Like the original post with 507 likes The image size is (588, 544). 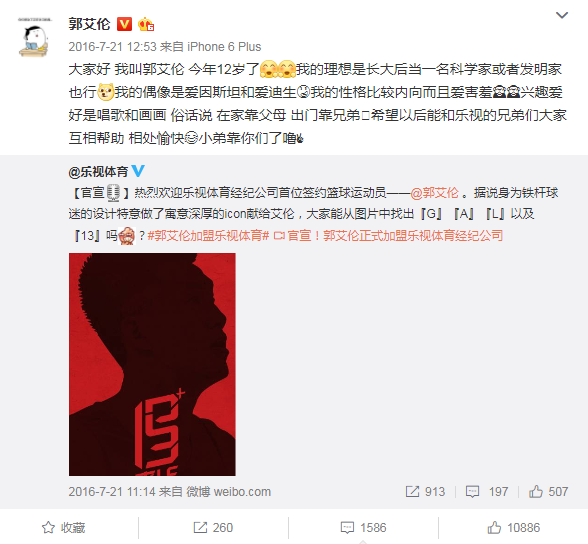548,492
